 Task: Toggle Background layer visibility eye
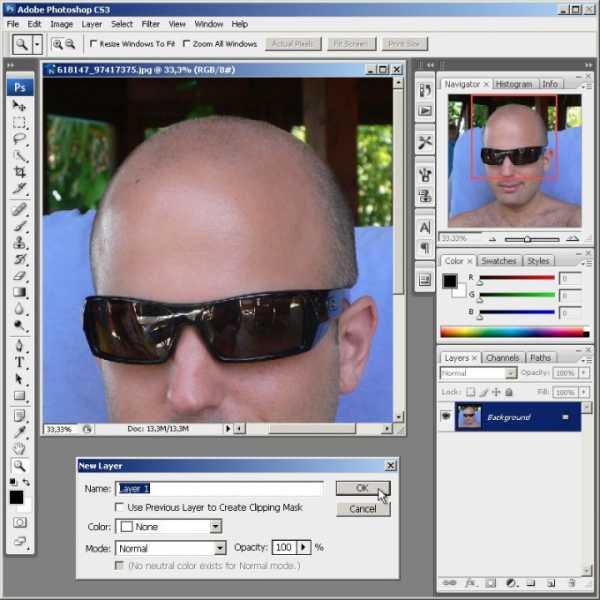tap(446, 416)
